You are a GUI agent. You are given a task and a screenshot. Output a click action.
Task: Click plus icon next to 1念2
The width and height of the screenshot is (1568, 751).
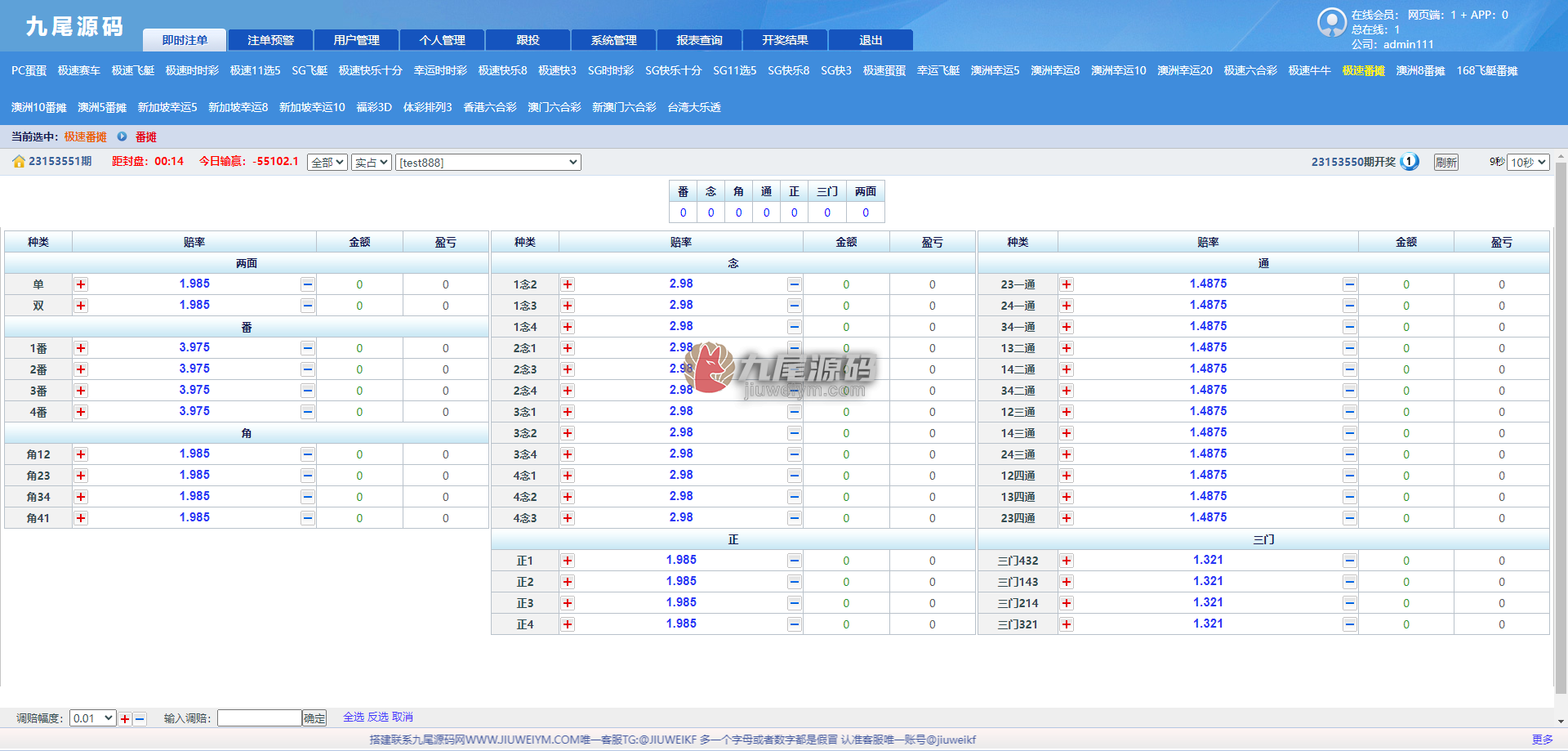pos(568,284)
